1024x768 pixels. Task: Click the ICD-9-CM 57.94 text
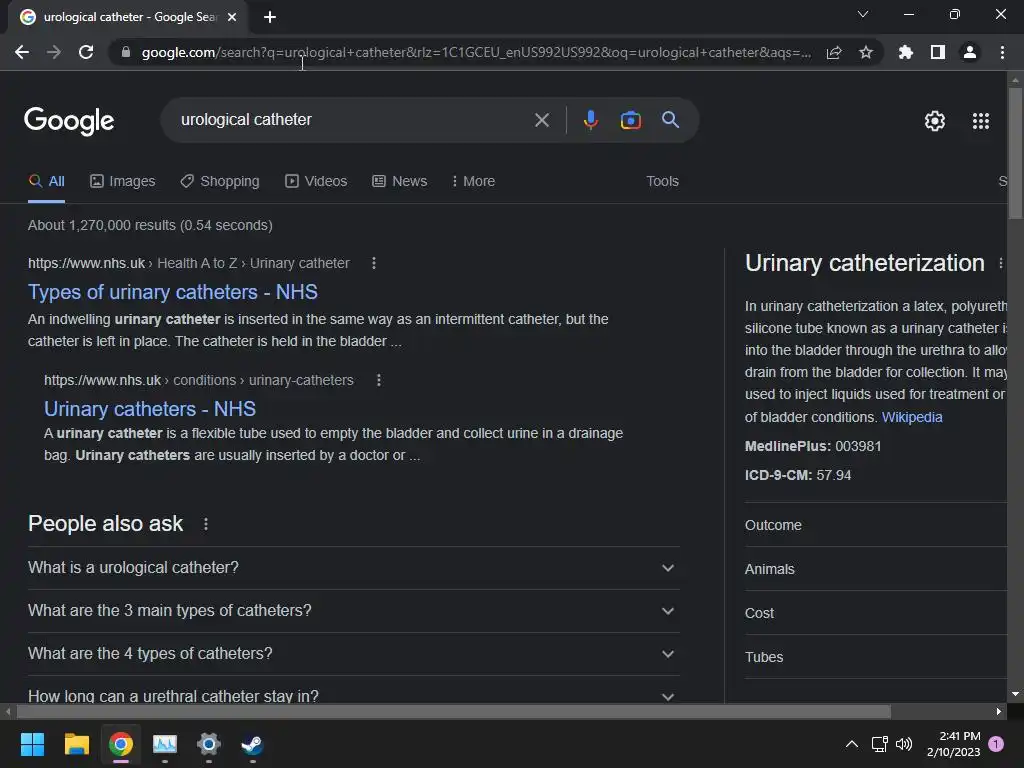[x=797, y=475]
